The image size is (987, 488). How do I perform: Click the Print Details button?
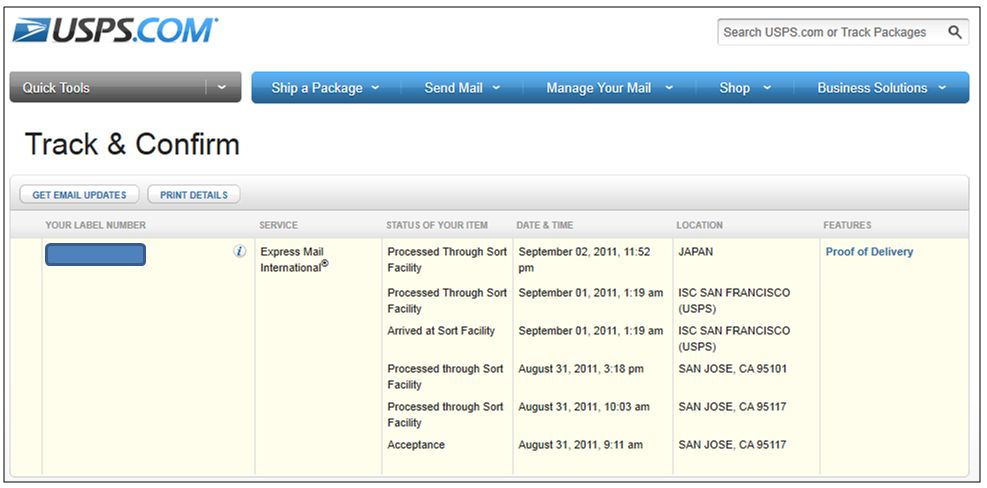pos(194,195)
